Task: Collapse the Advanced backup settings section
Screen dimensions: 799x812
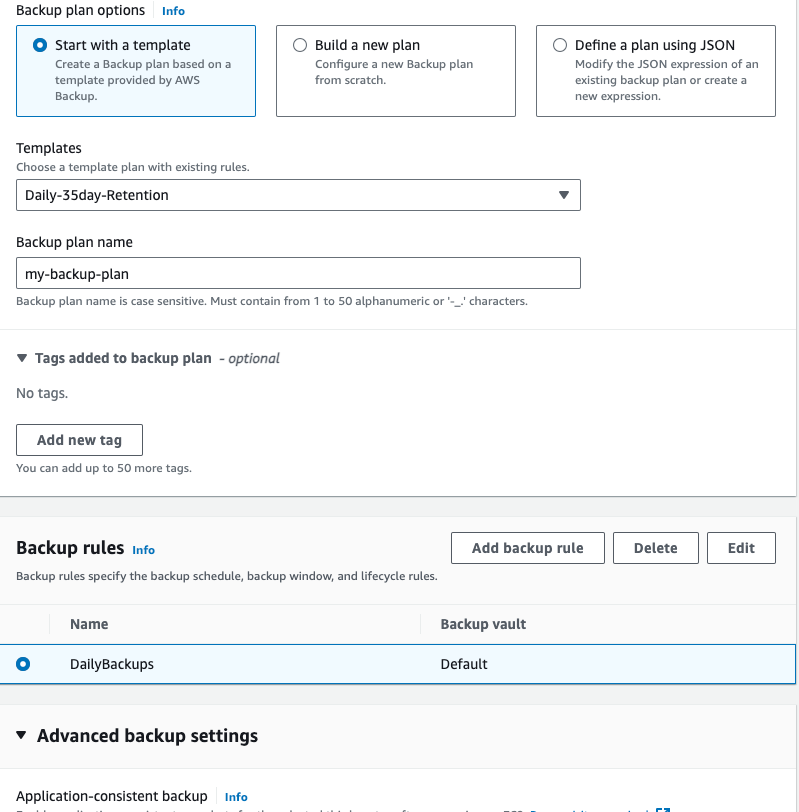Action: (22, 735)
